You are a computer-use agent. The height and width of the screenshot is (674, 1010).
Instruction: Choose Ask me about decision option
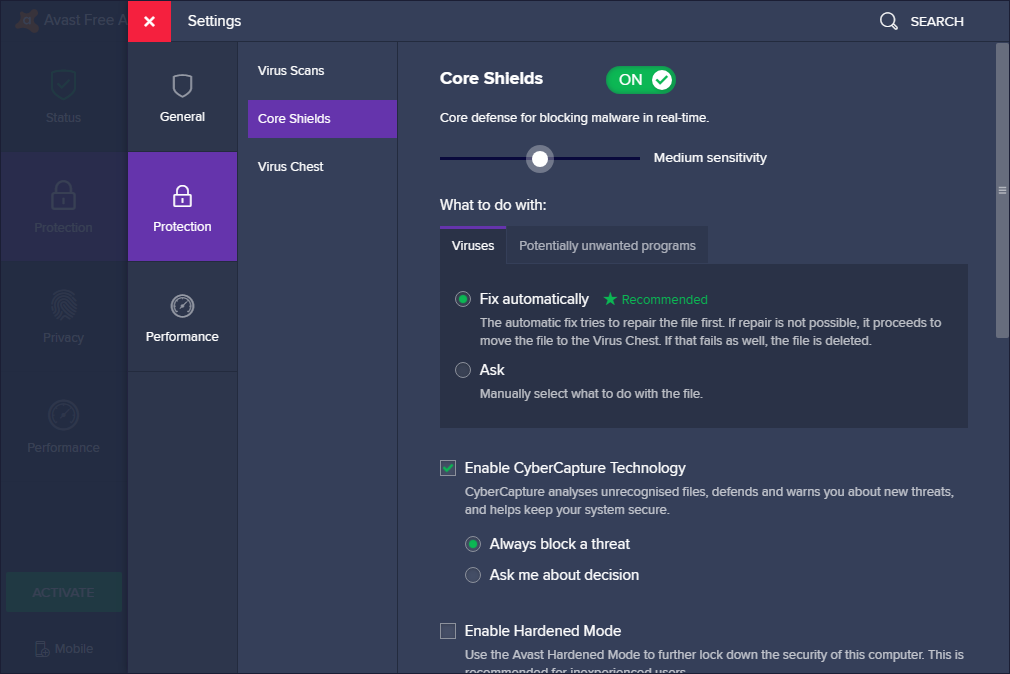pyautogui.click(x=473, y=575)
